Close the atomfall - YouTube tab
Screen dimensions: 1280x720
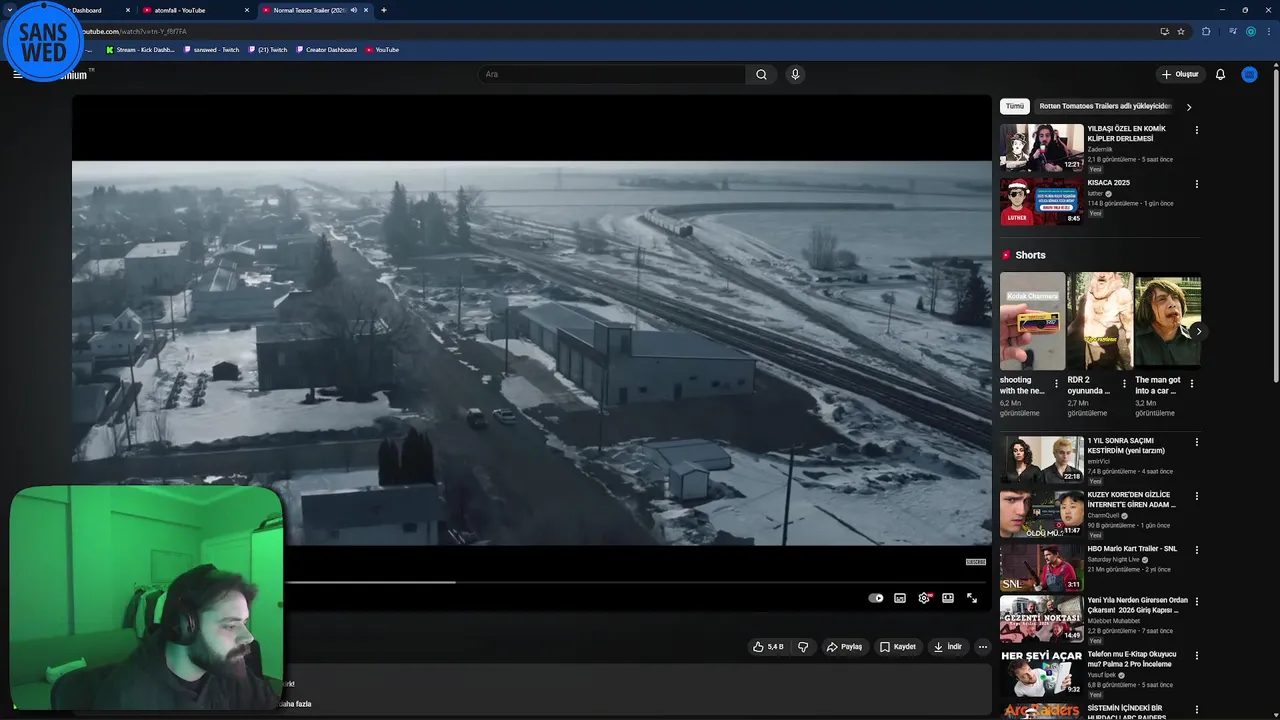(x=247, y=10)
